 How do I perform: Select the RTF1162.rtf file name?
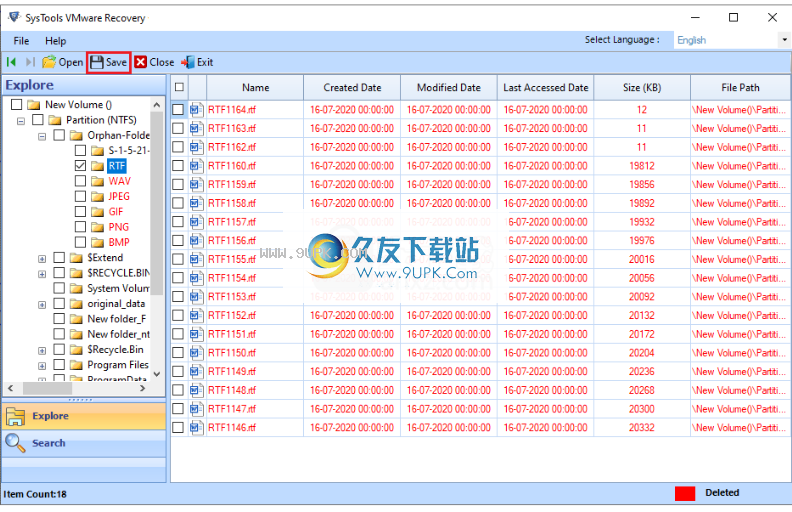coord(232,147)
